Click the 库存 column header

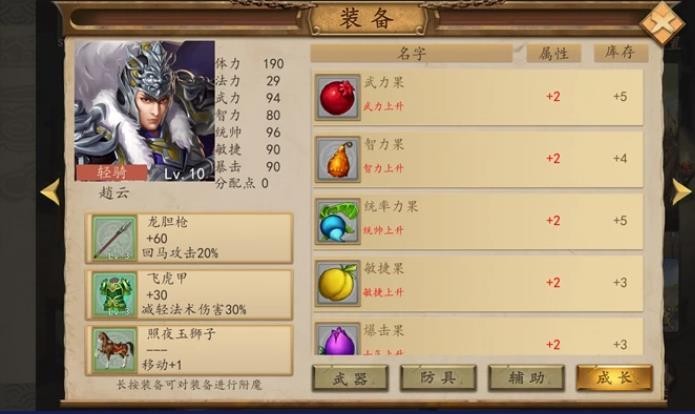pos(621,53)
